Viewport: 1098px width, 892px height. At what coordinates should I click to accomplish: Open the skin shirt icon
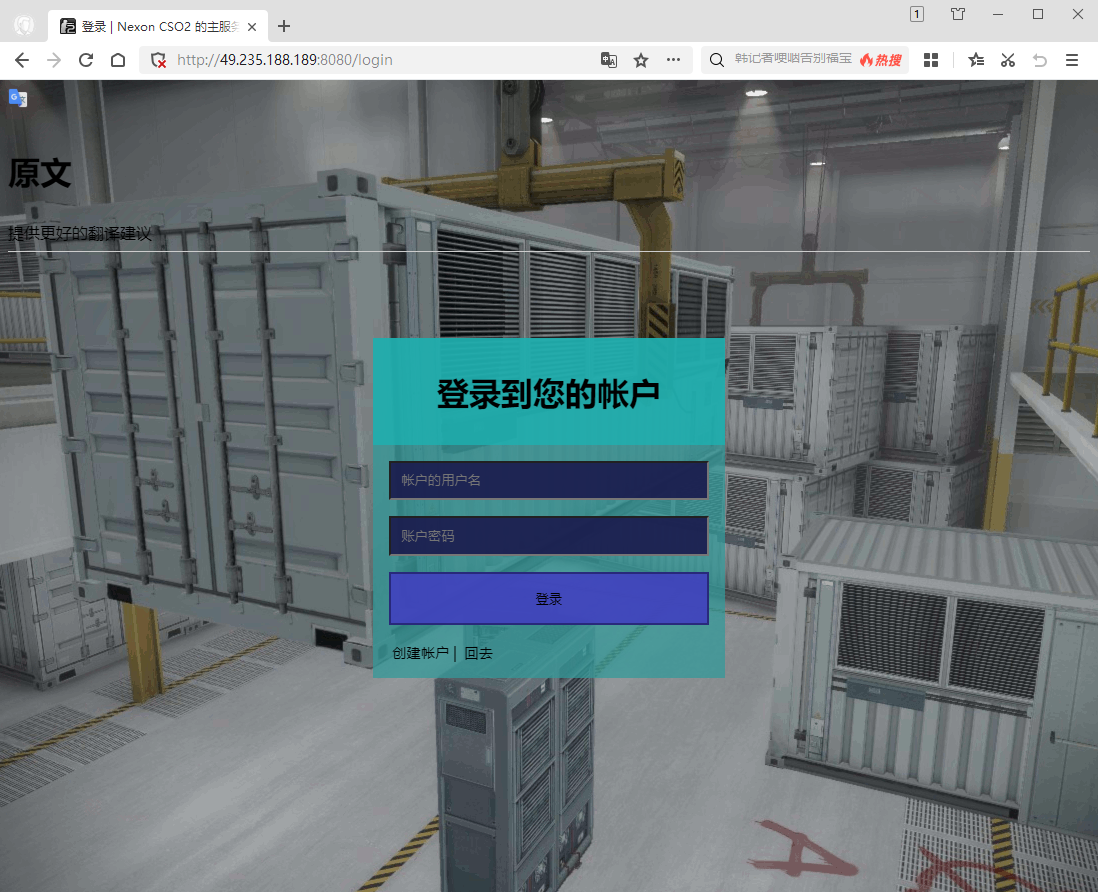[957, 14]
